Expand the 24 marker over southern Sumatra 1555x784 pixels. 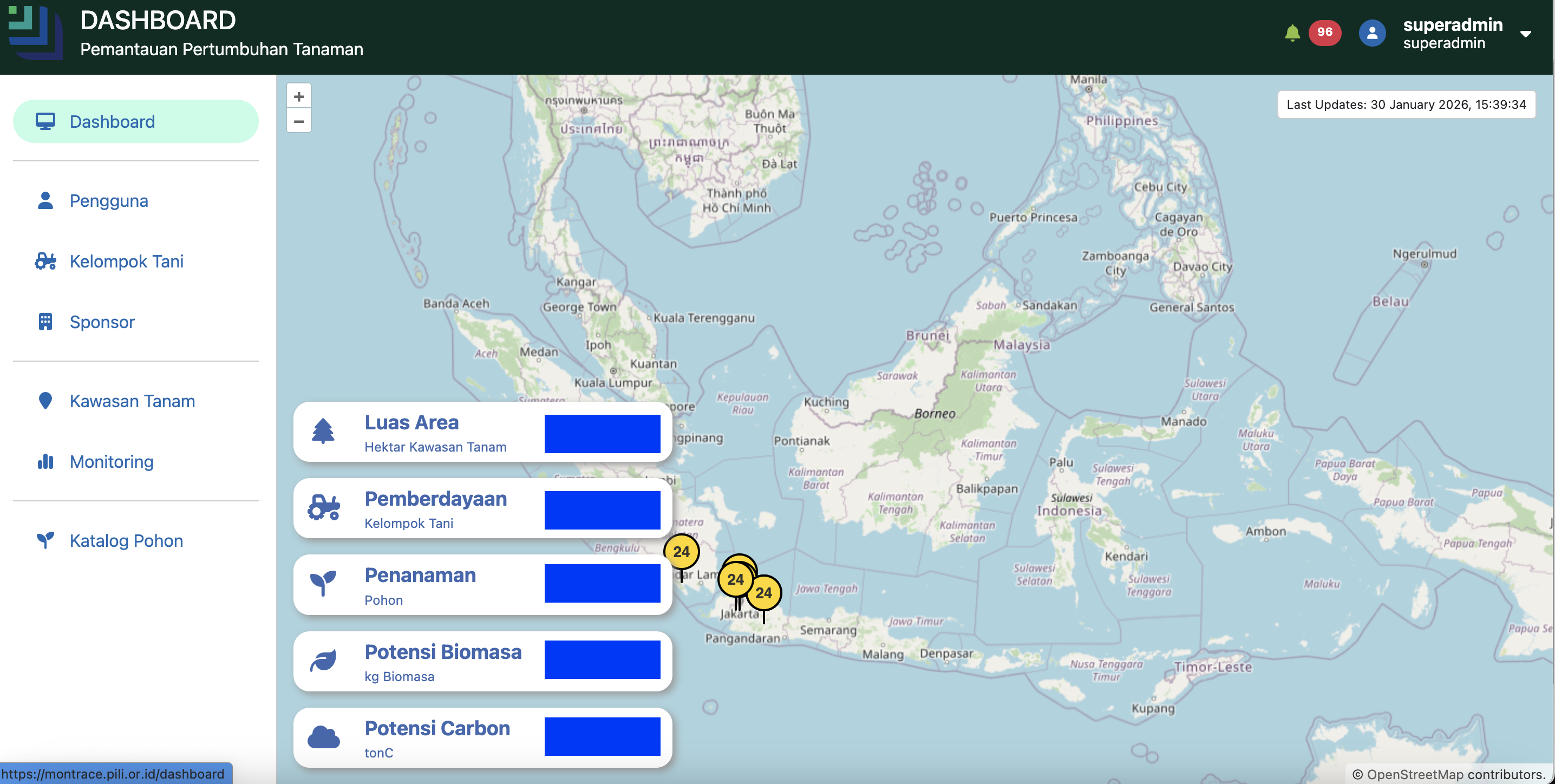coord(682,551)
